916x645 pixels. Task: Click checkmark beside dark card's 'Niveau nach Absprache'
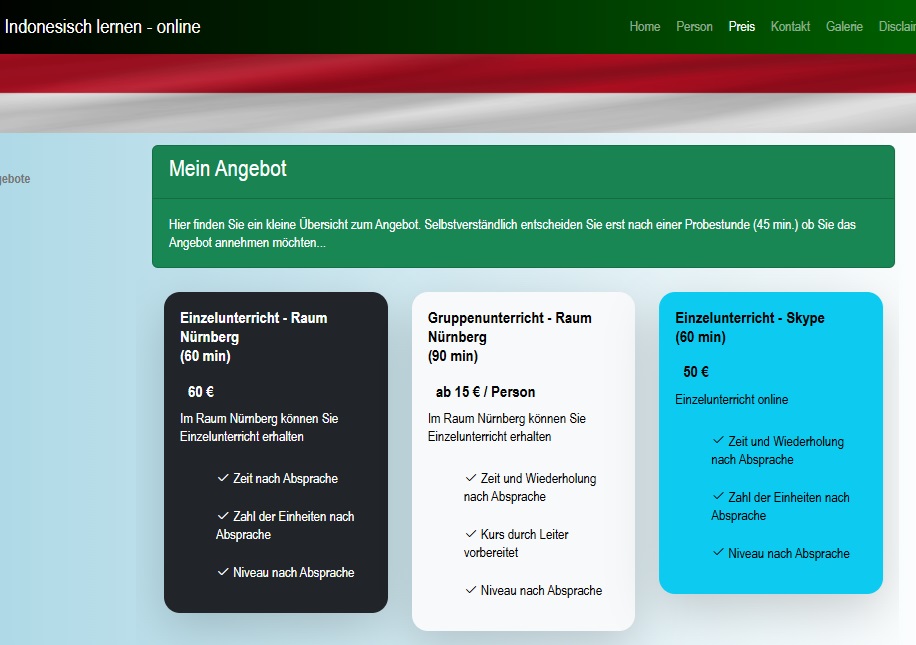[223, 572]
